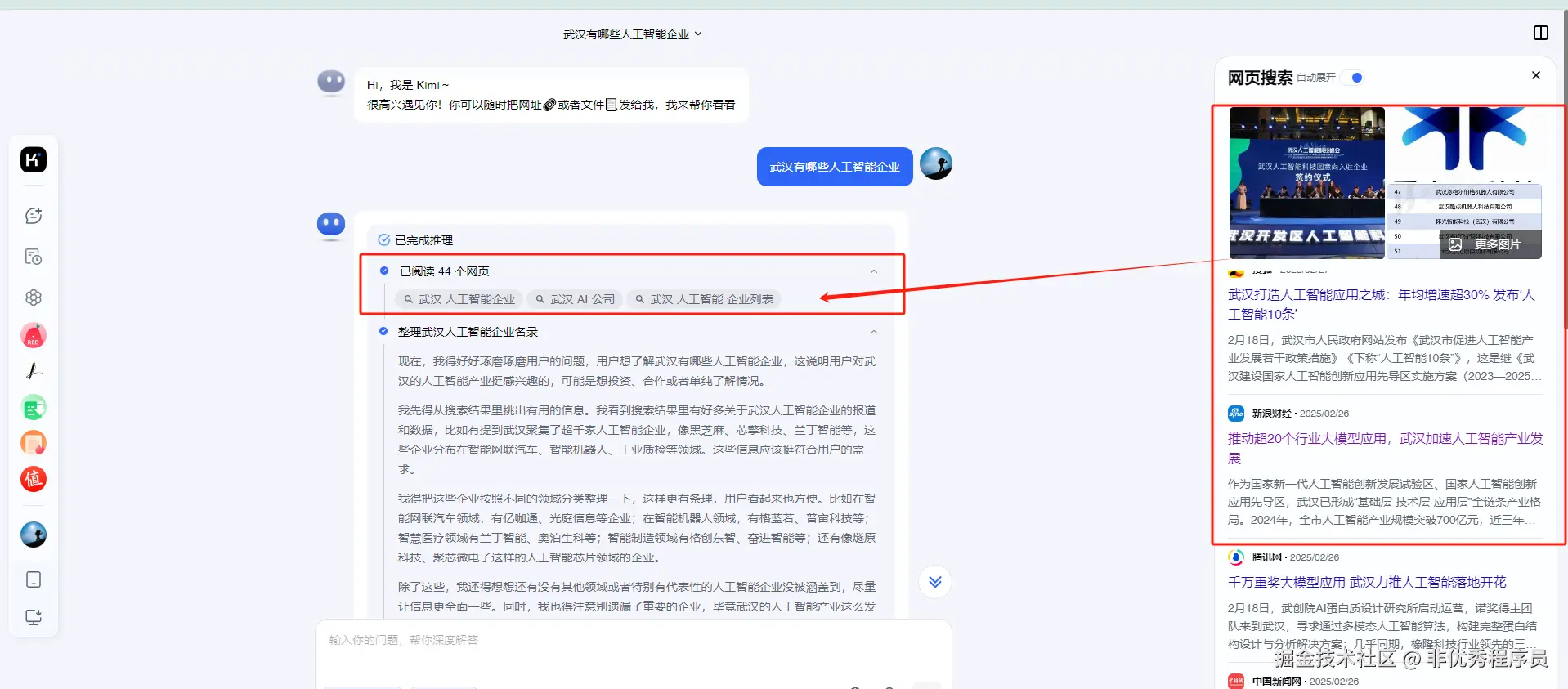
Task: Open link 推动超20个行业大模型应用
Action: pos(1385,448)
